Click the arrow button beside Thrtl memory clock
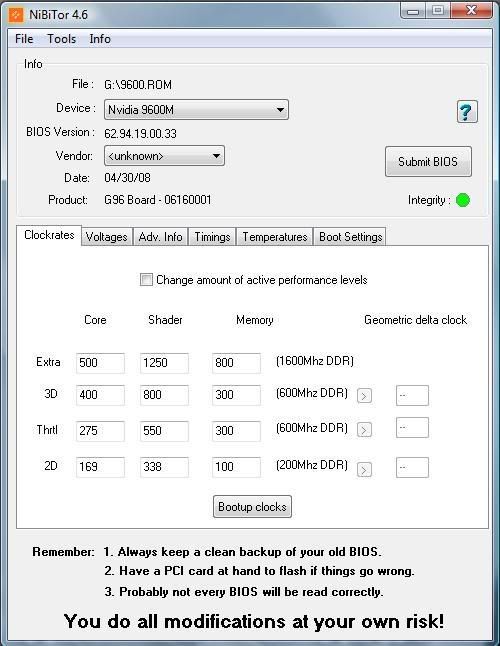The width and height of the screenshot is (500, 646). point(364,430)
